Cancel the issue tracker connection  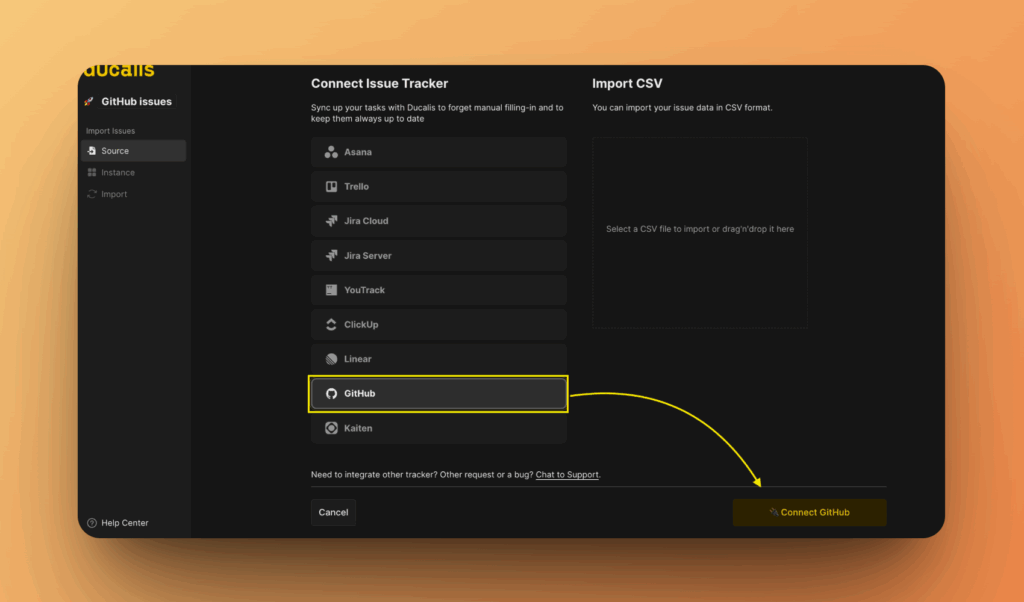pyautogui.click(x=332, y=511)
